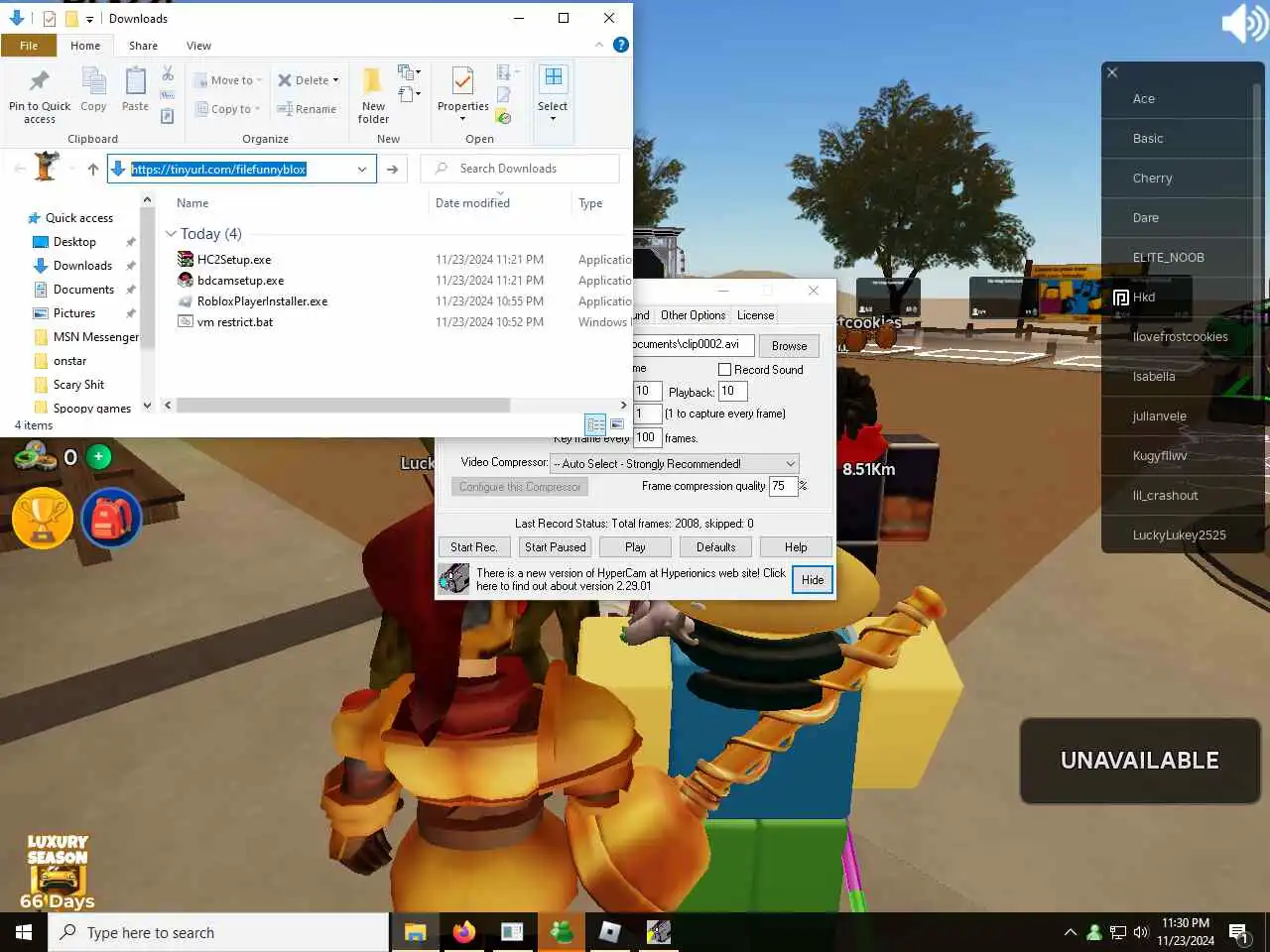Open the red backpack inventory icon

tap(111, 518)
